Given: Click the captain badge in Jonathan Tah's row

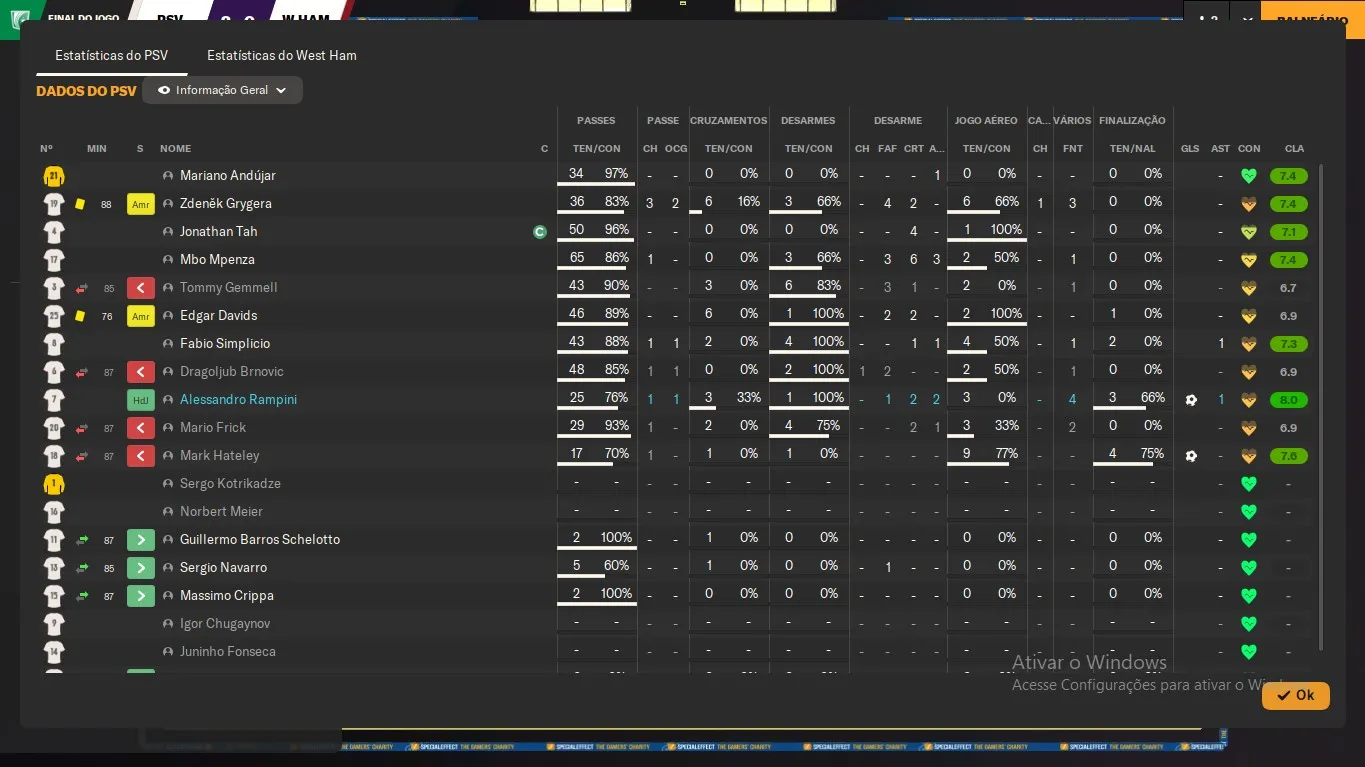Looking at the screenshot, I should click(540, 232).
